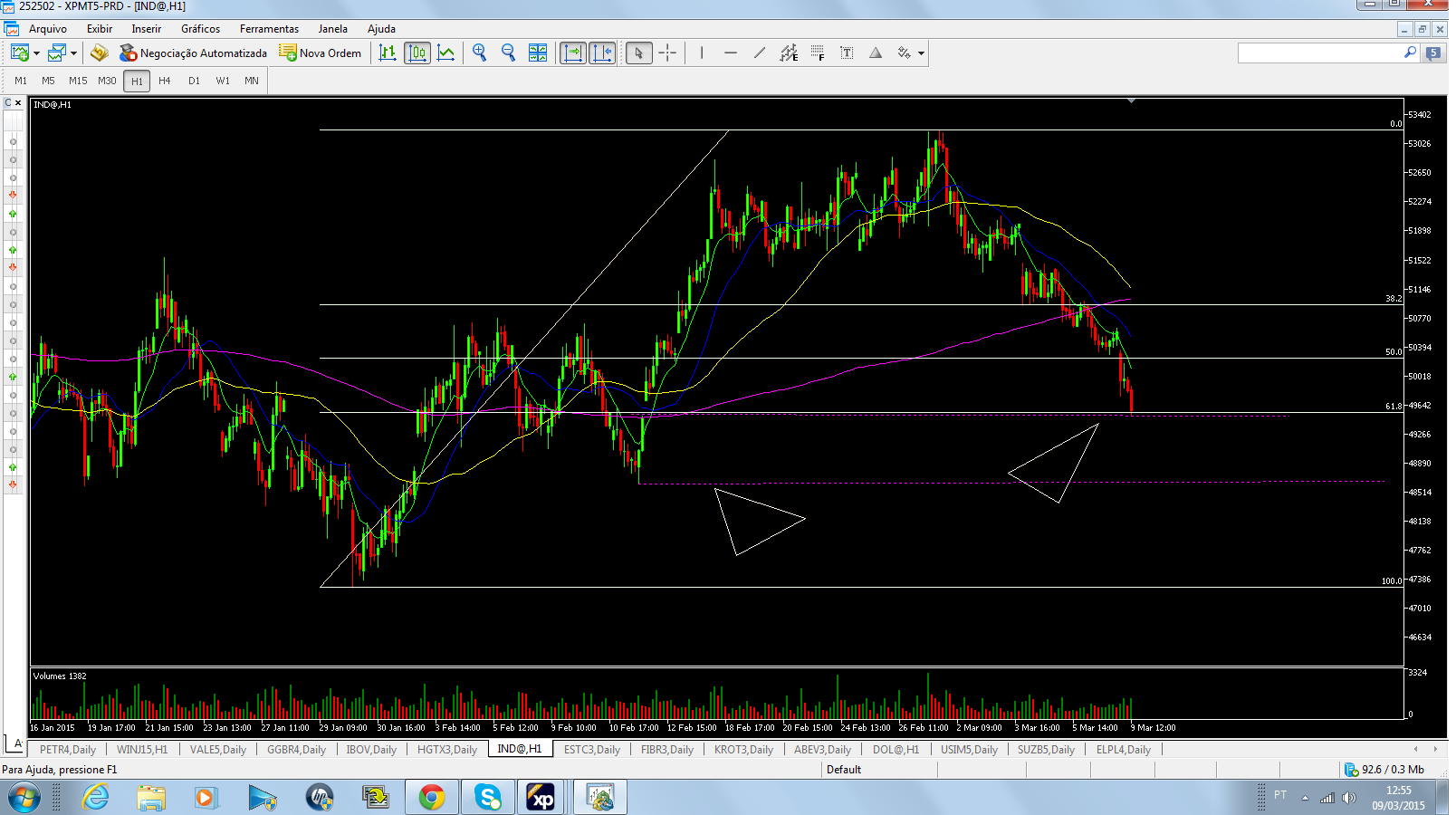The height and width of the screenshot is (815, 1456).
Task: Switch to PETR4,Daily chart tab
Action: click(68, 750)
